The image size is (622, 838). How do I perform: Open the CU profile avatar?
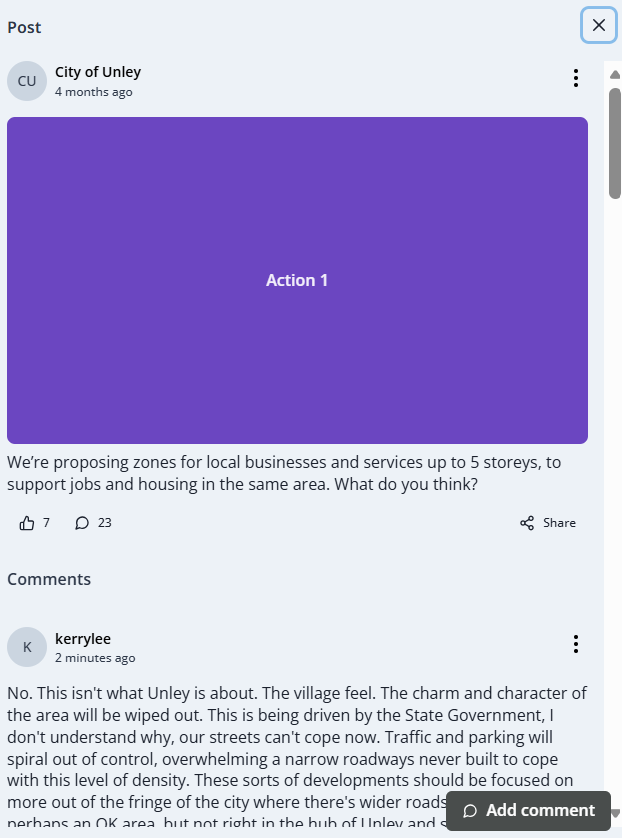27,81
